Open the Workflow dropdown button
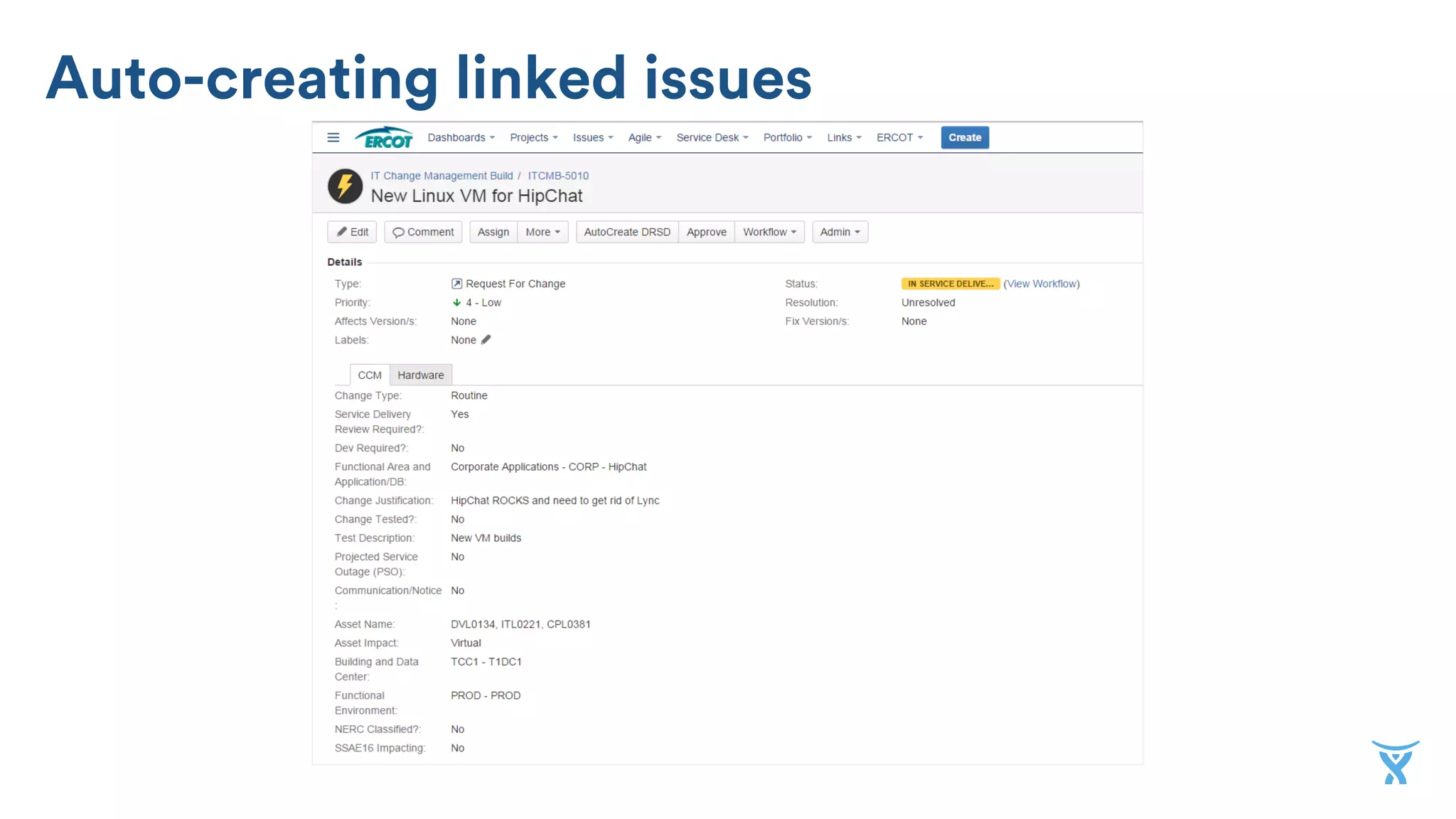This screenshot has width=1456, height=819. click(769, 232)
